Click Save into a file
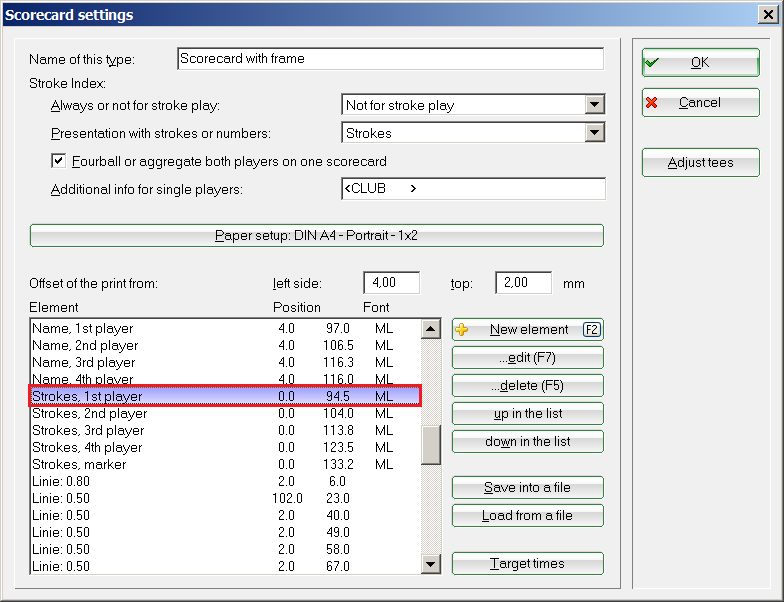Image resolution: width=784 pixels, height=602 pixels. click(528, 488)
